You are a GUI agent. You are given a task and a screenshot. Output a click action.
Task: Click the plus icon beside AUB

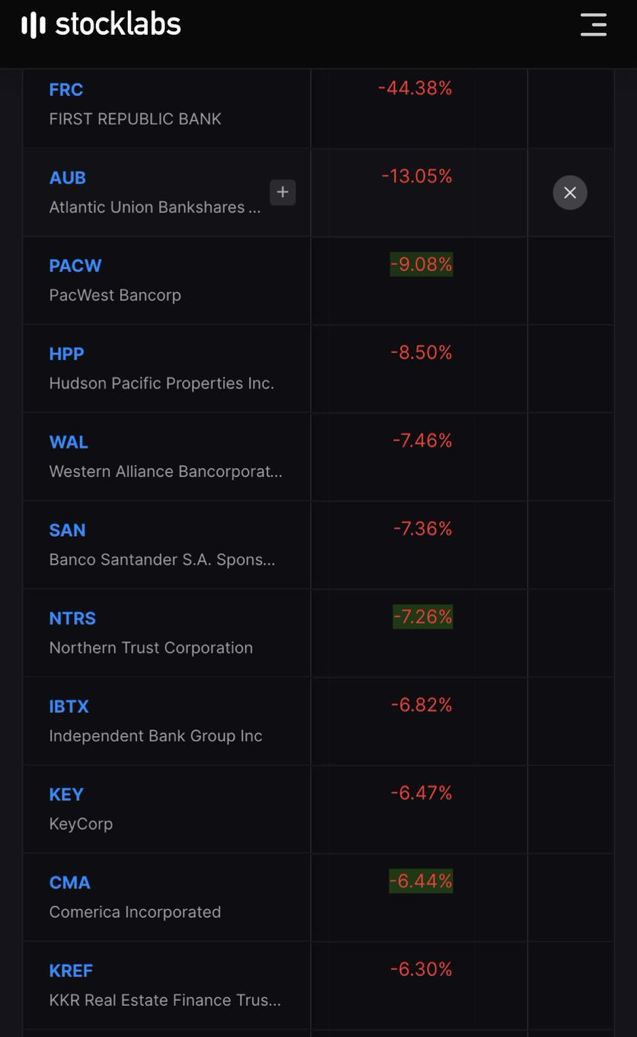pyautogui.click(x=283, y=192)
